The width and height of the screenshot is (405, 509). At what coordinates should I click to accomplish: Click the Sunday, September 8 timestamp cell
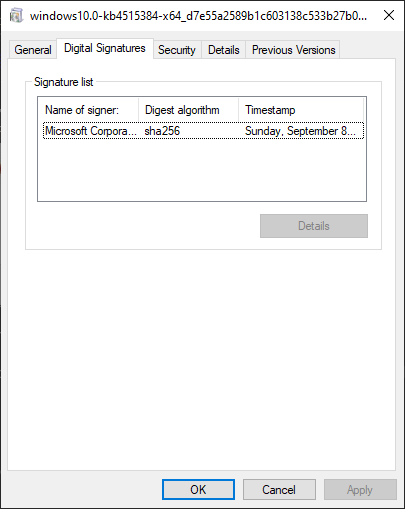tap(300, 131)
